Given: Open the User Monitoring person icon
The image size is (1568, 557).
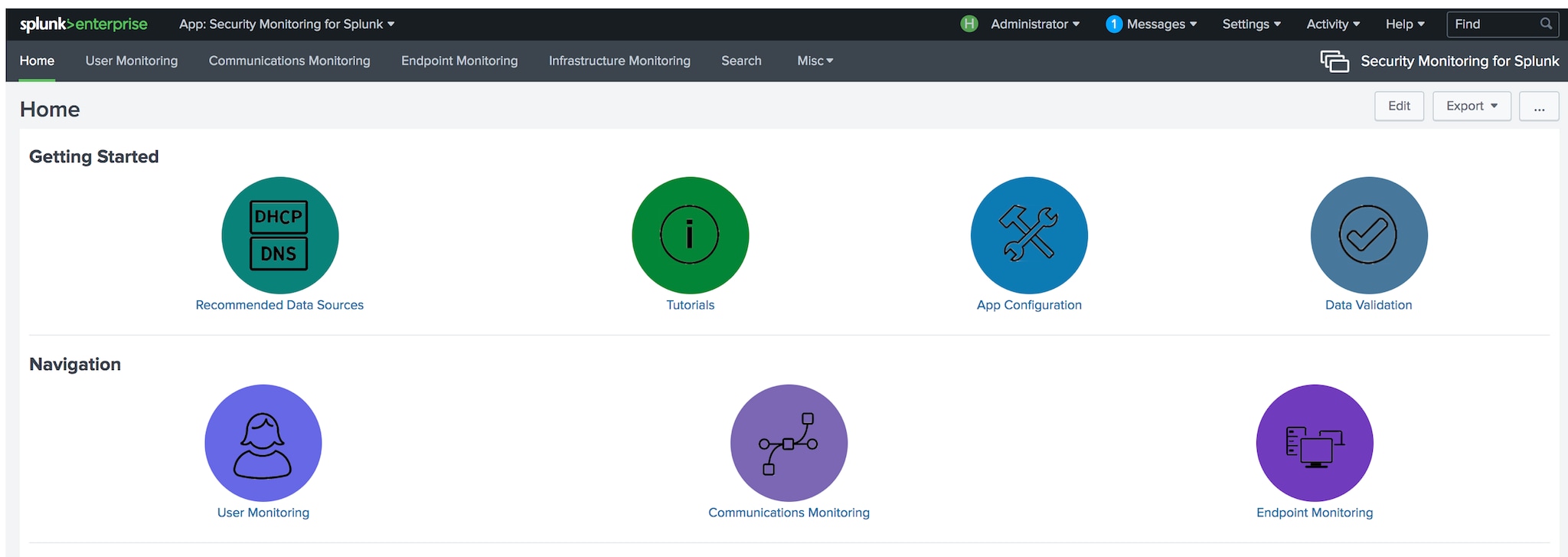Looking at the screenshot, I should 263,443.
